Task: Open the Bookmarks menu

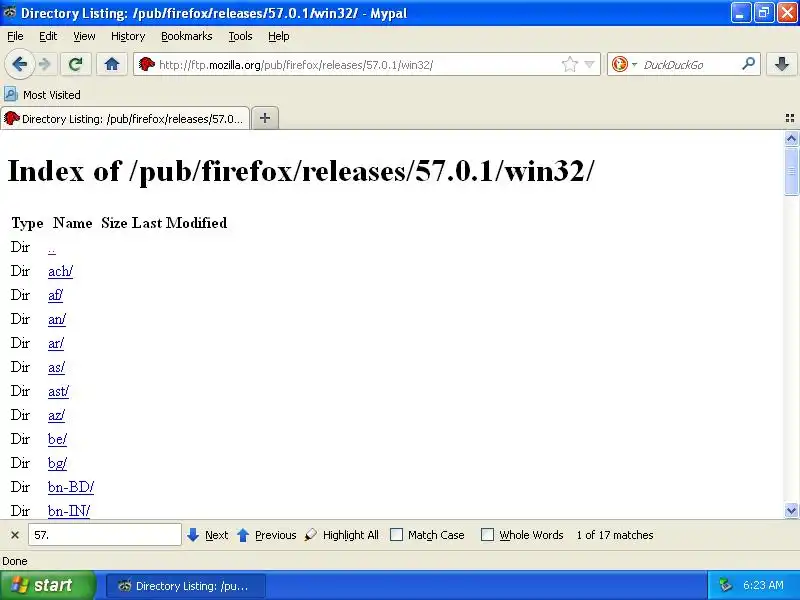Action: (187, 36)
